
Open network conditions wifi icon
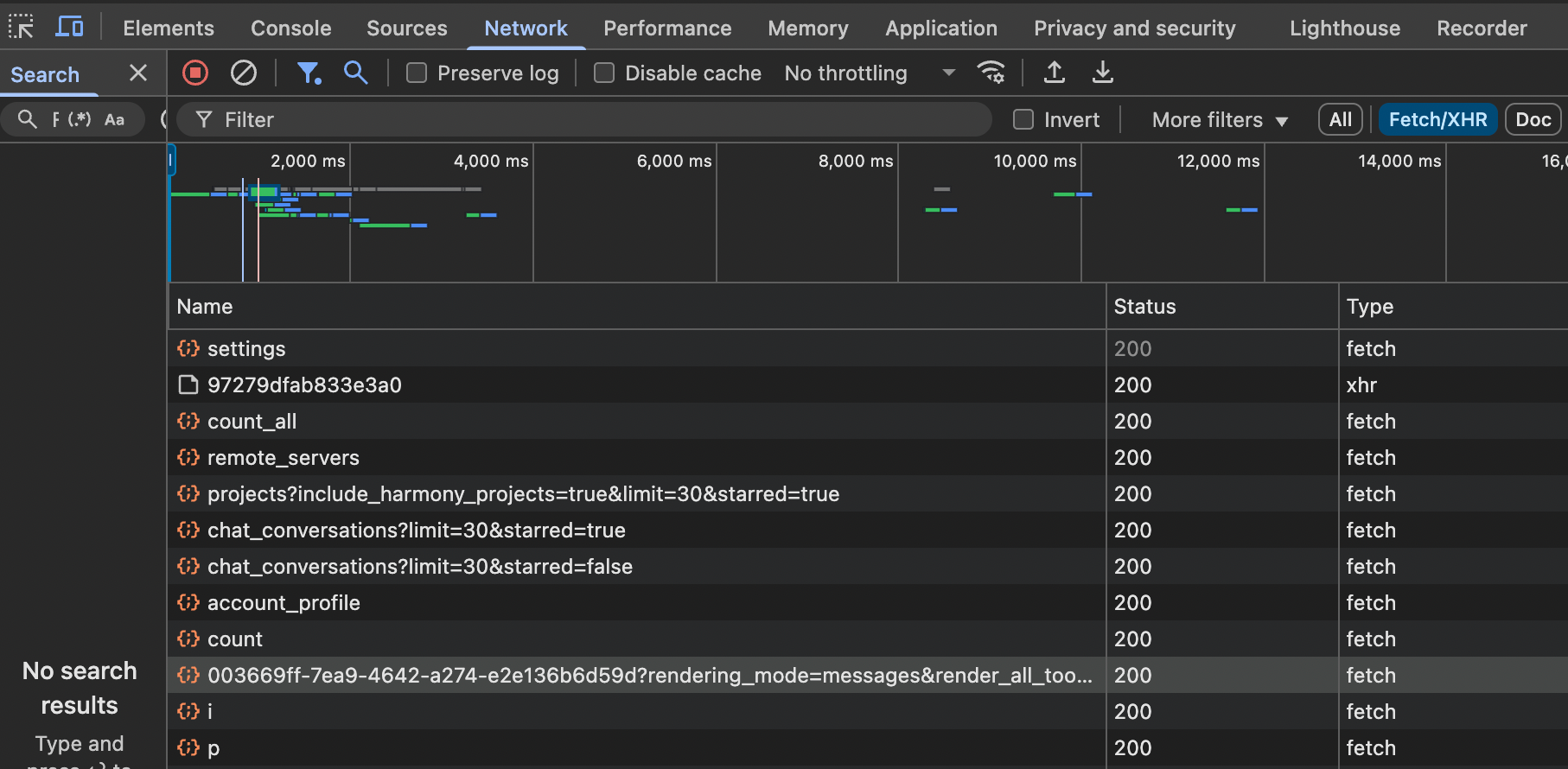click(x=991, y=73)
